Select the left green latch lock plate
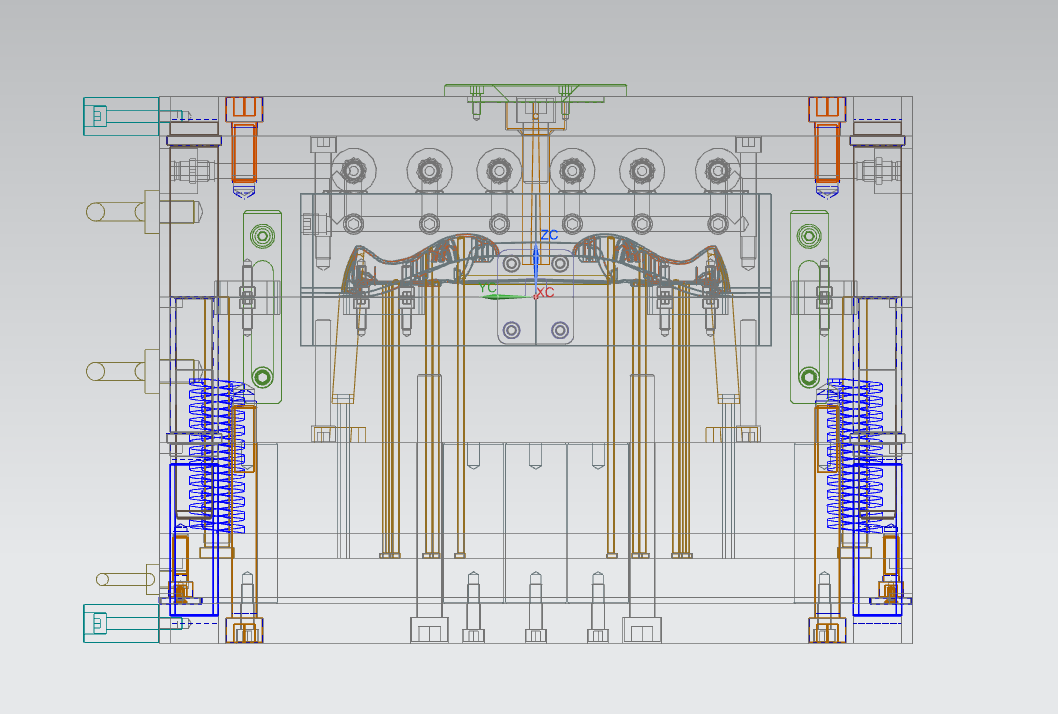This screenshot has height=714, width=1058. 262,307
